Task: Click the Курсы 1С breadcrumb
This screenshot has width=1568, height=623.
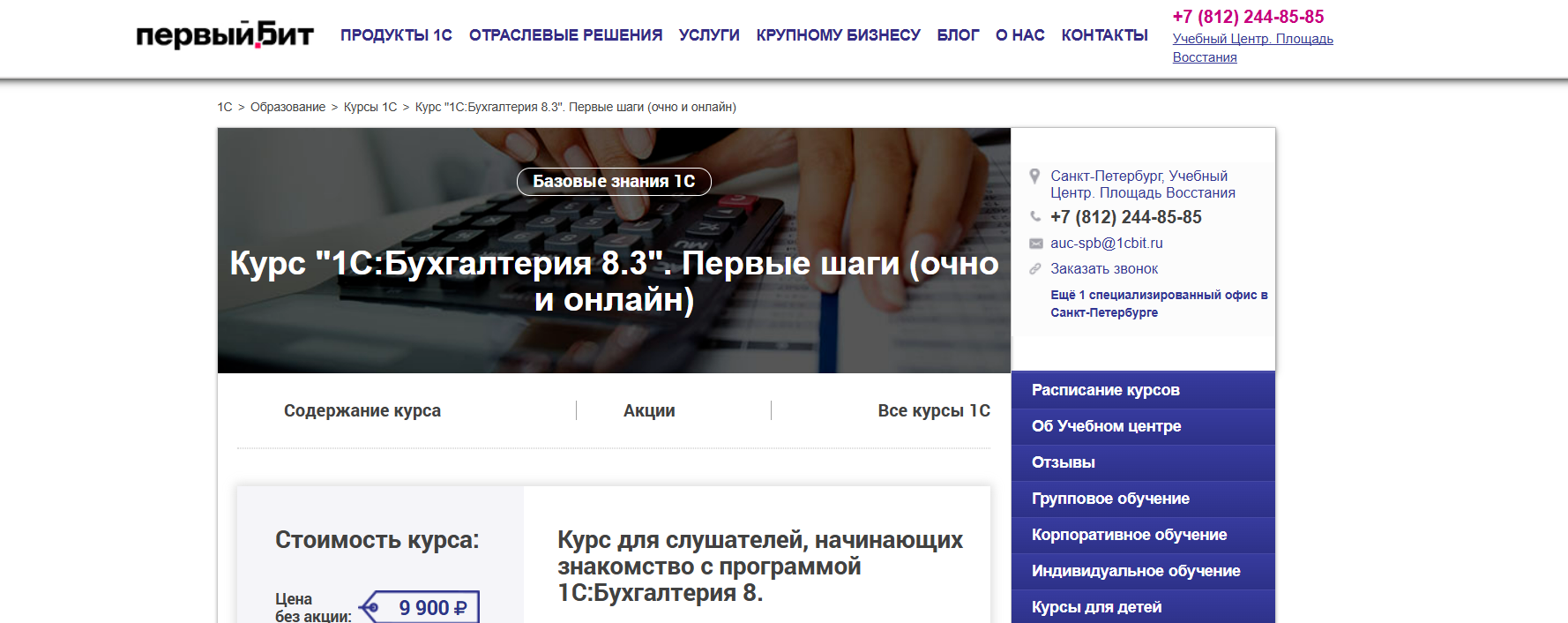Action: tap(370, 107)
